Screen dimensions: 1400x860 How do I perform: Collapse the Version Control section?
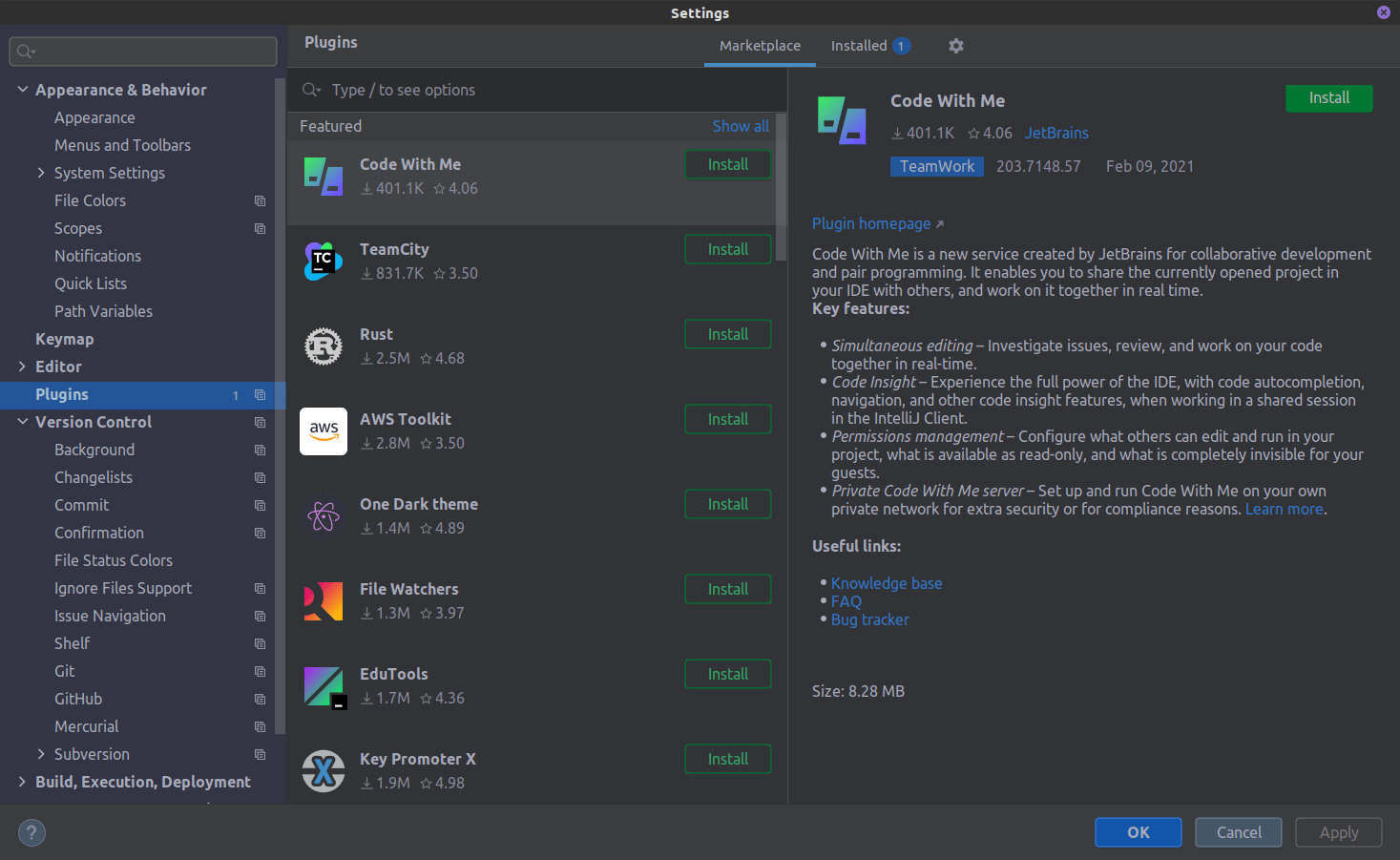coord(23,422)
